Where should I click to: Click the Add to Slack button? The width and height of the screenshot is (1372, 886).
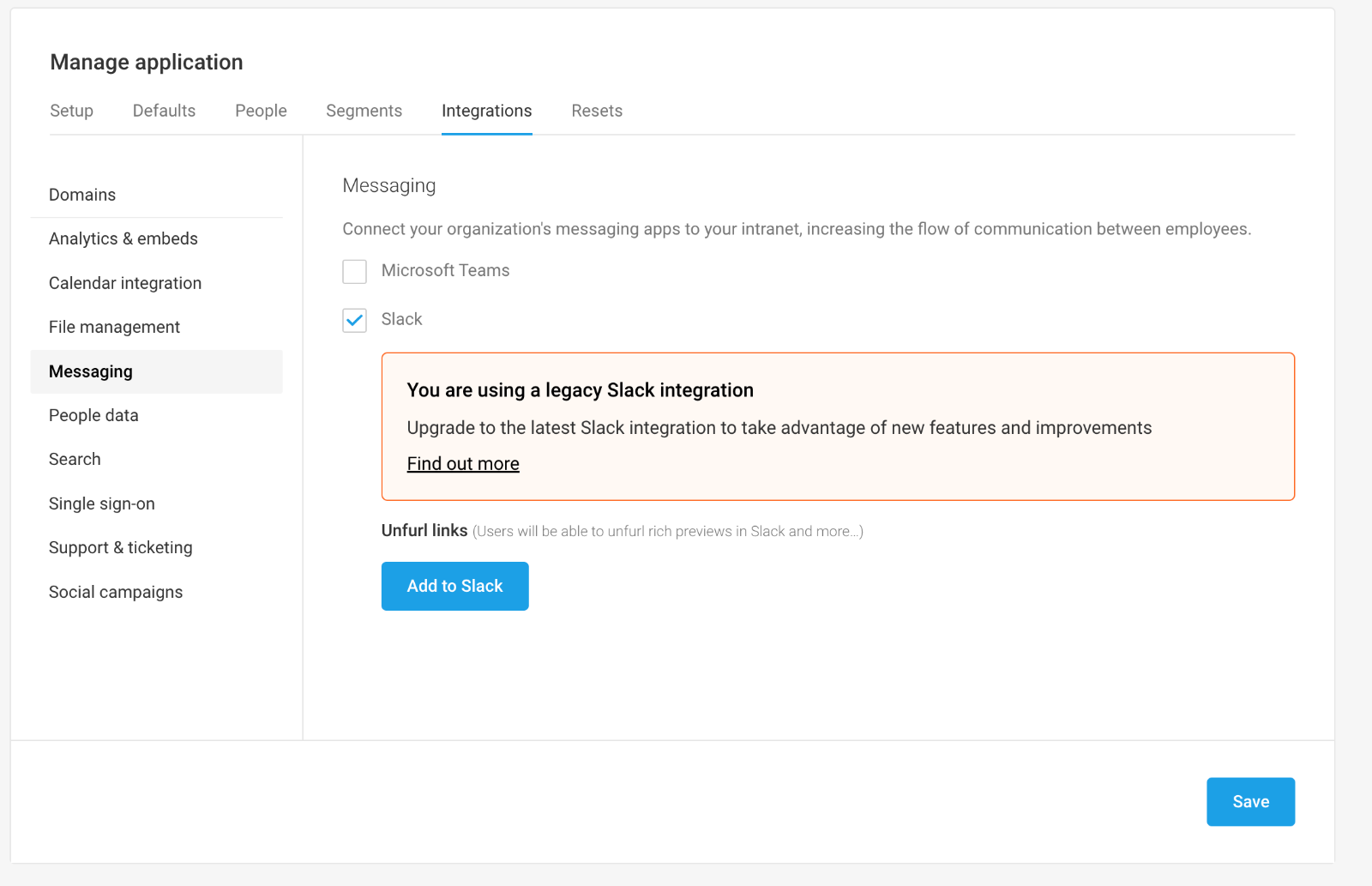tap(454, 586)
